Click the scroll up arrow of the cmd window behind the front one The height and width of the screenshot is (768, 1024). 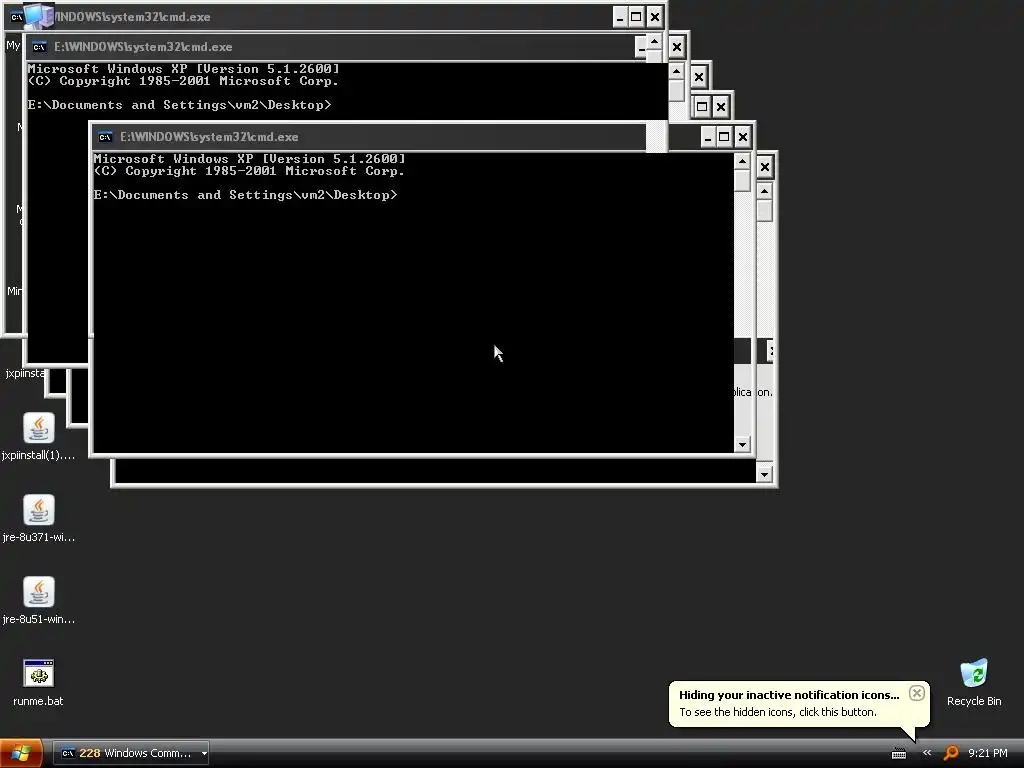click(x=764, y=191)
